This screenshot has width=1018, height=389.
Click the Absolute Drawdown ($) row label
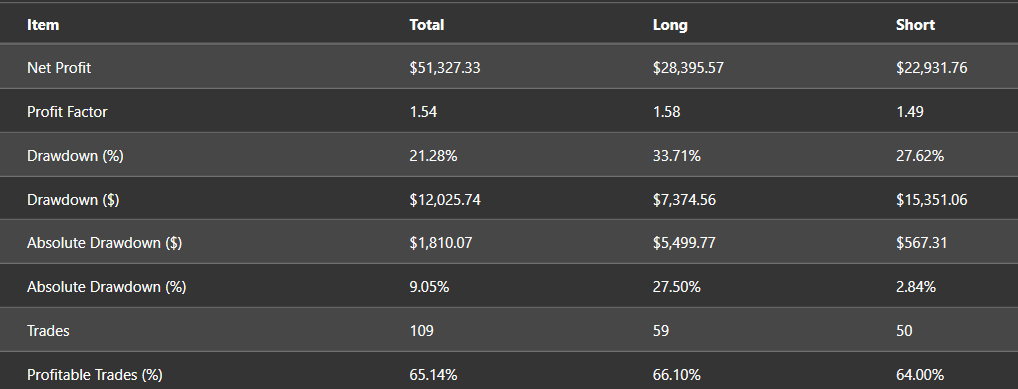coord(105,243)
